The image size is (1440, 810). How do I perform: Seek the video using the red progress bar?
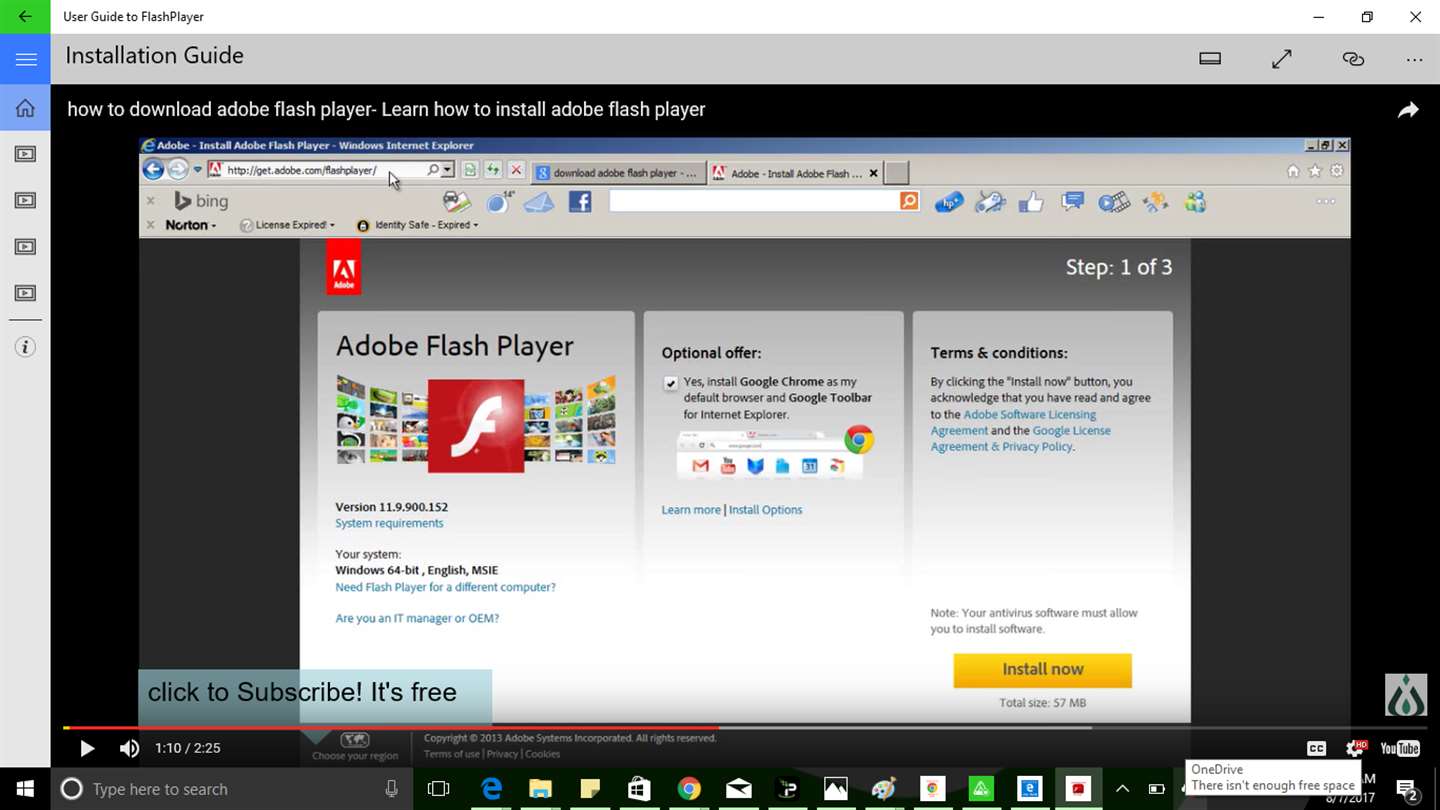(390, 728)
